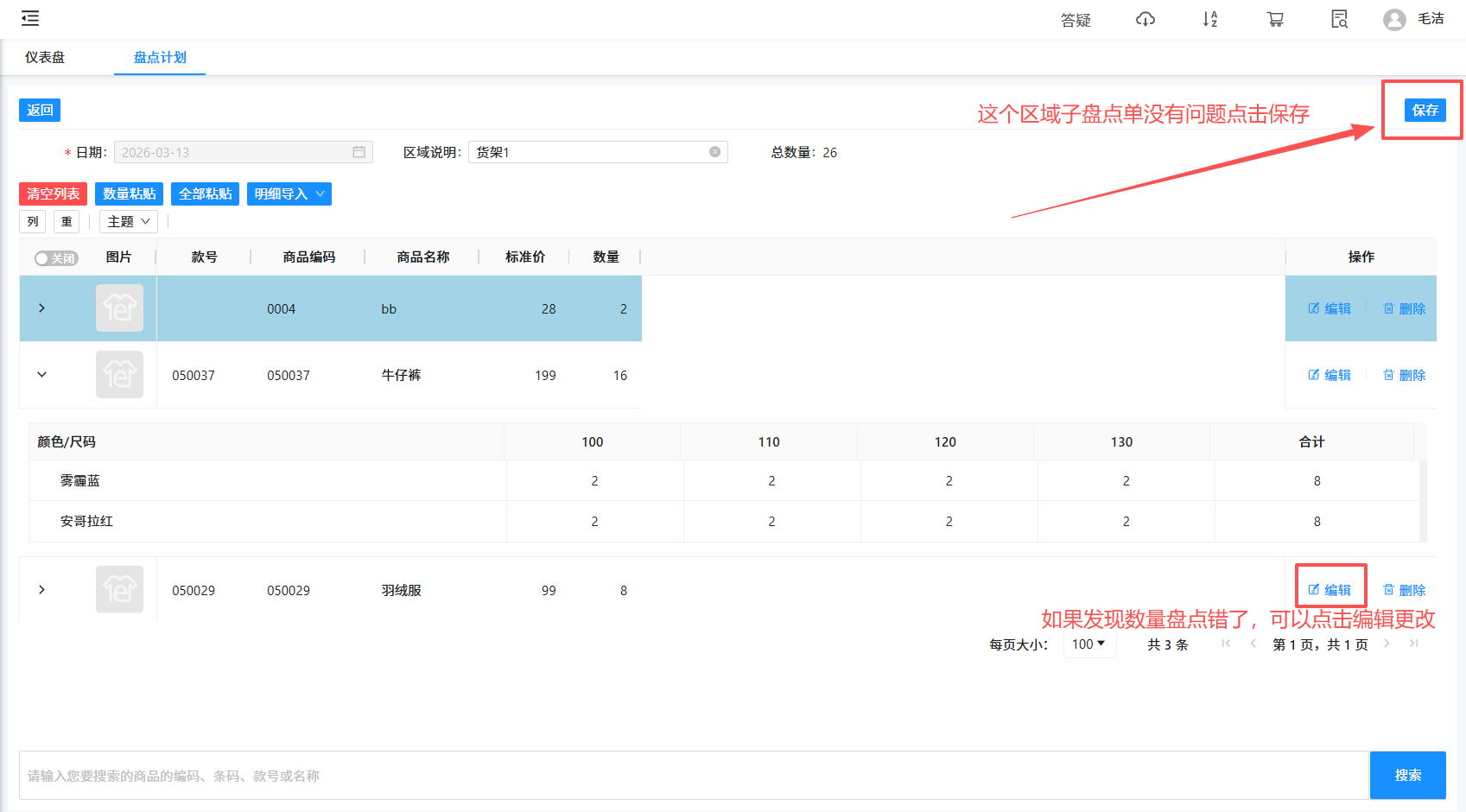The height and width of the screenshot is (812, 1466).
Task: Open the 明细导入 dropdown
Action: 289,194
